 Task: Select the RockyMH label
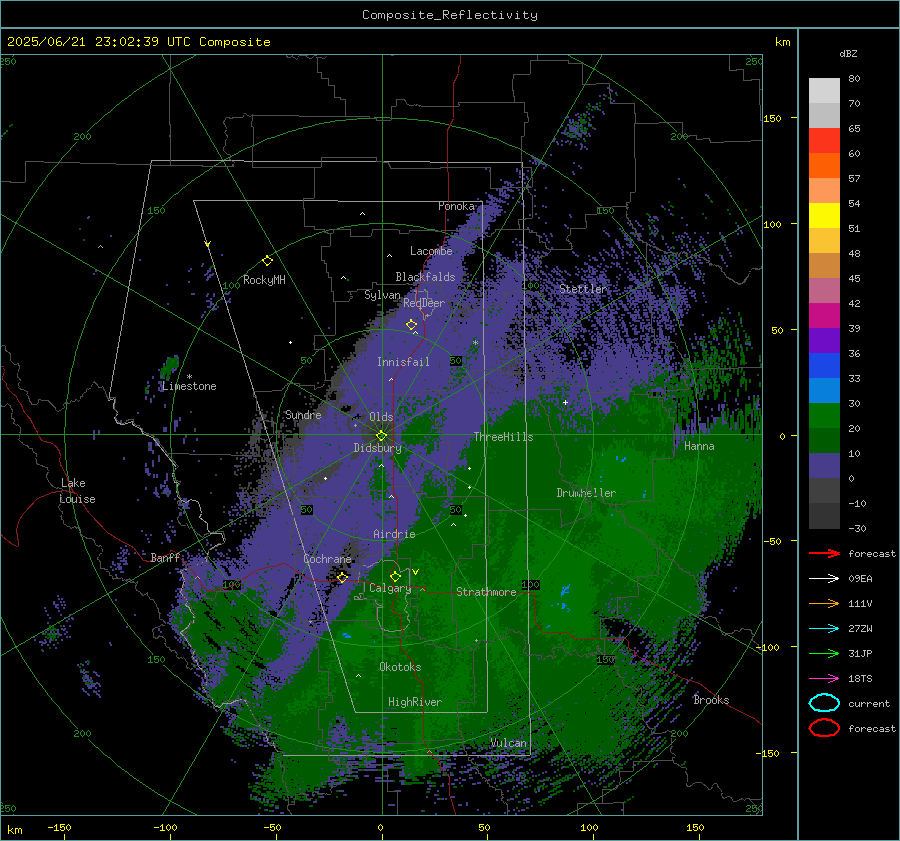[x=264, y=280]
